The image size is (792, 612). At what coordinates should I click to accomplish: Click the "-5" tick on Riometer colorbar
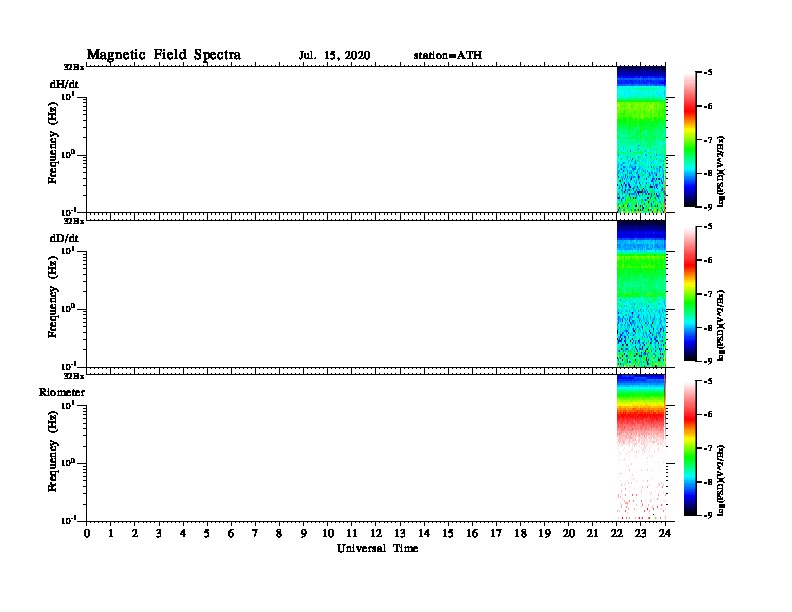(708, 381)
